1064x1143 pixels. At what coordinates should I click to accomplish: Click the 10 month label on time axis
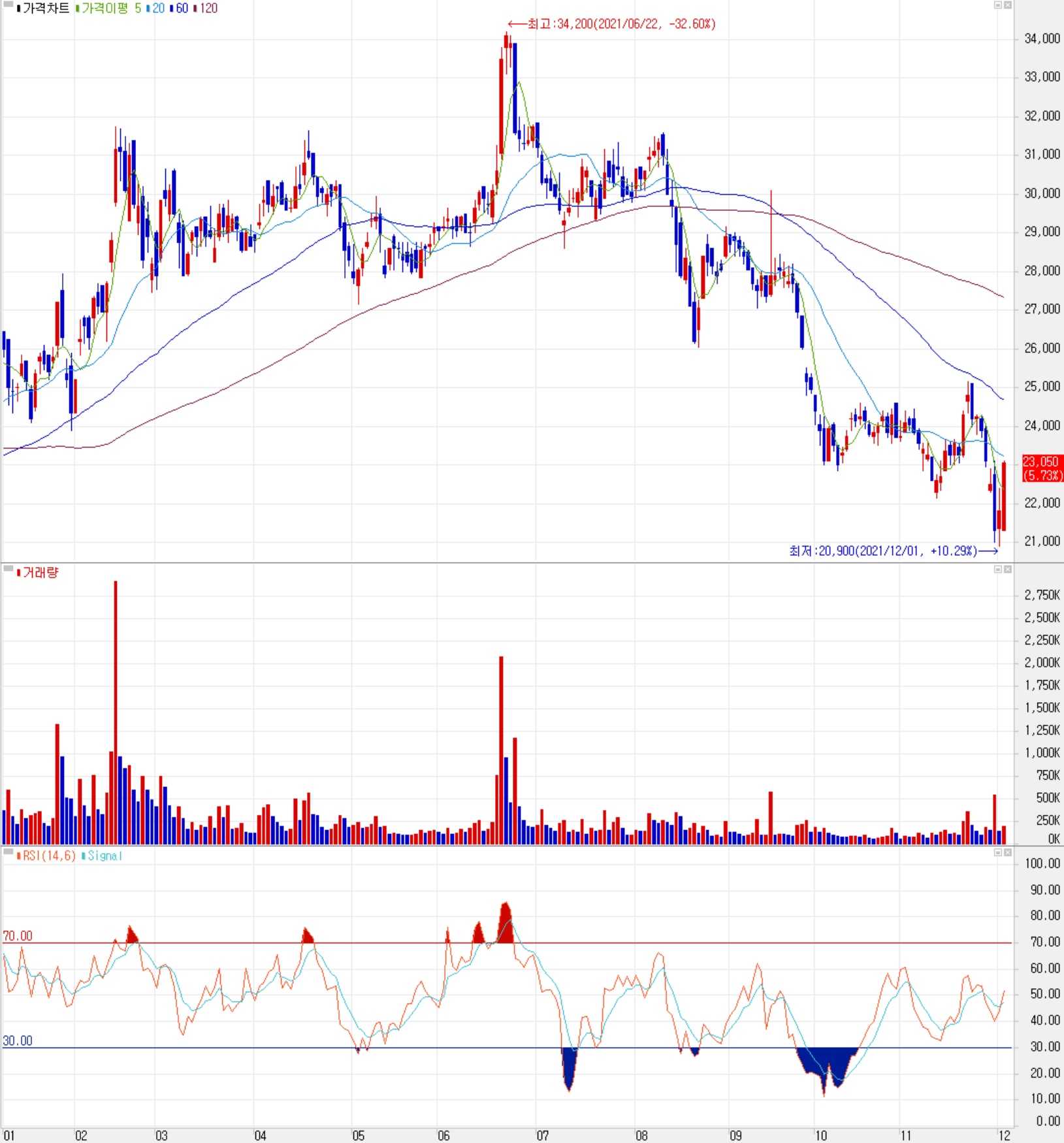coord(820,1136)
